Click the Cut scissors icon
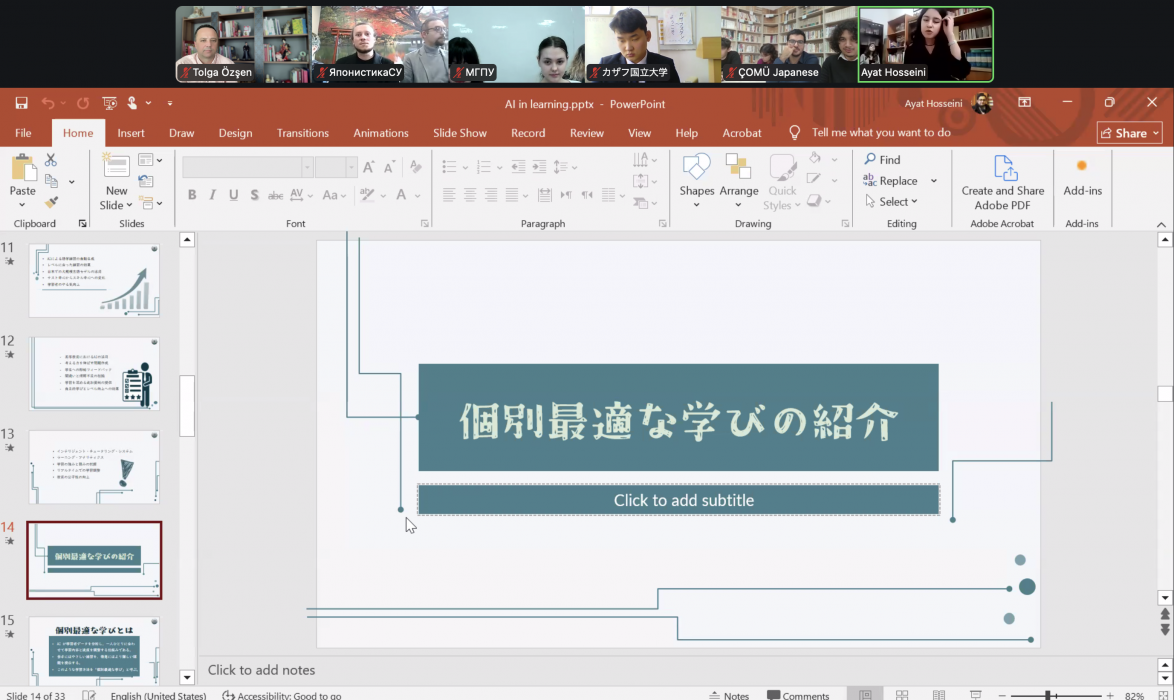Screen dimensions: 1174x700 pos(51,160)
